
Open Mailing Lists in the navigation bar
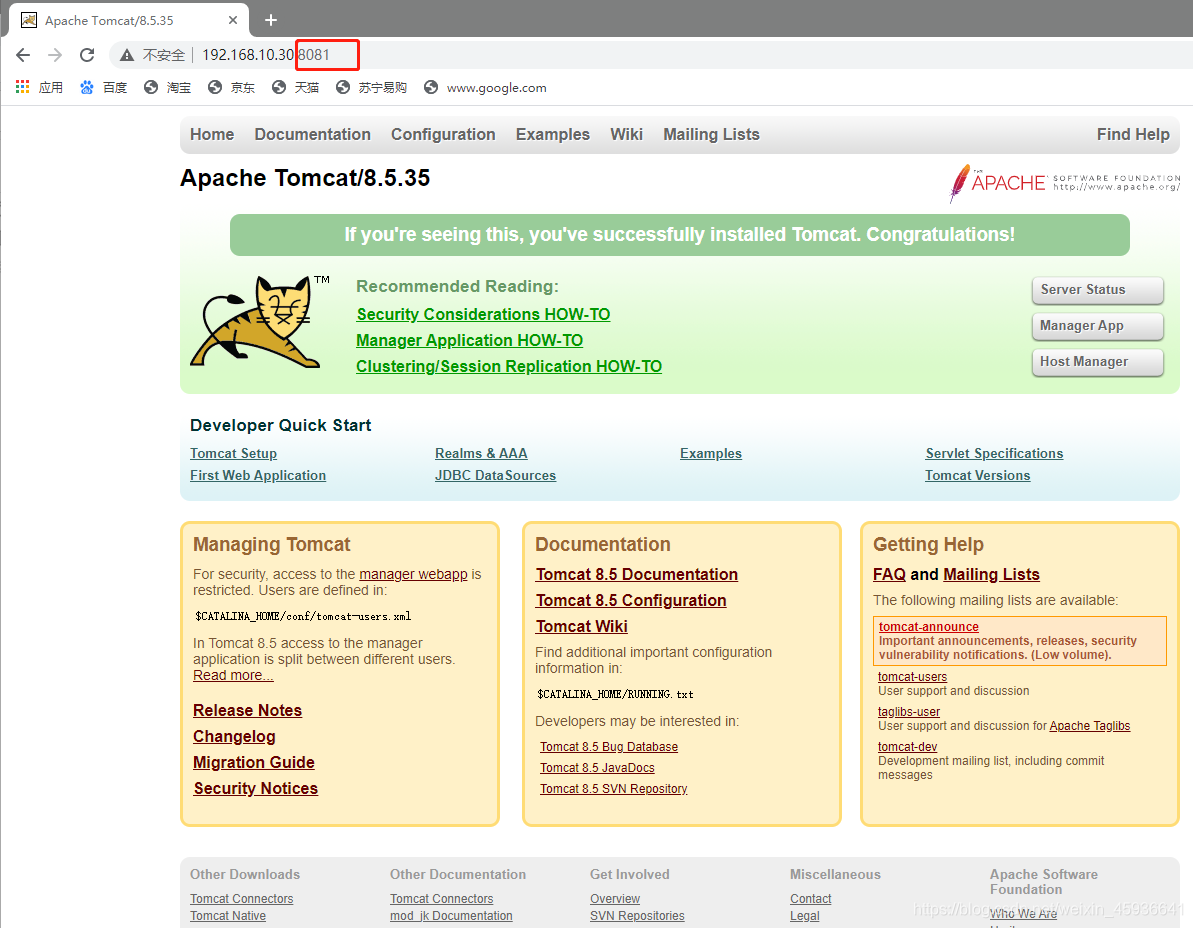click(x=711, y=135)
